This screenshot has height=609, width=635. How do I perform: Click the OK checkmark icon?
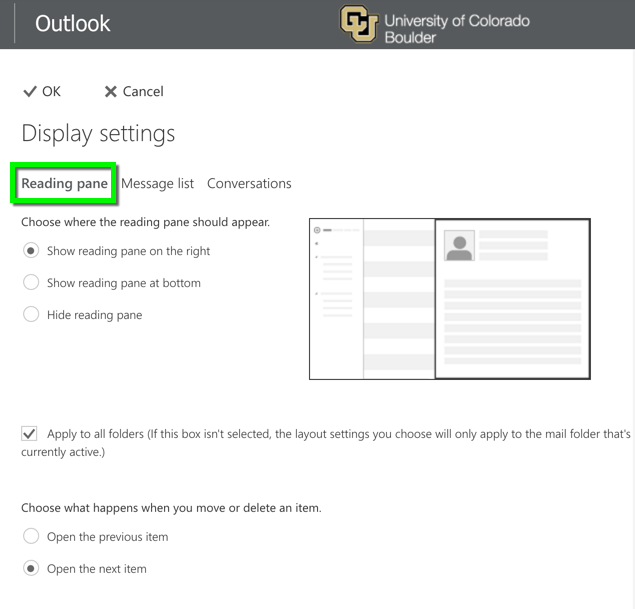coord(30,92)
